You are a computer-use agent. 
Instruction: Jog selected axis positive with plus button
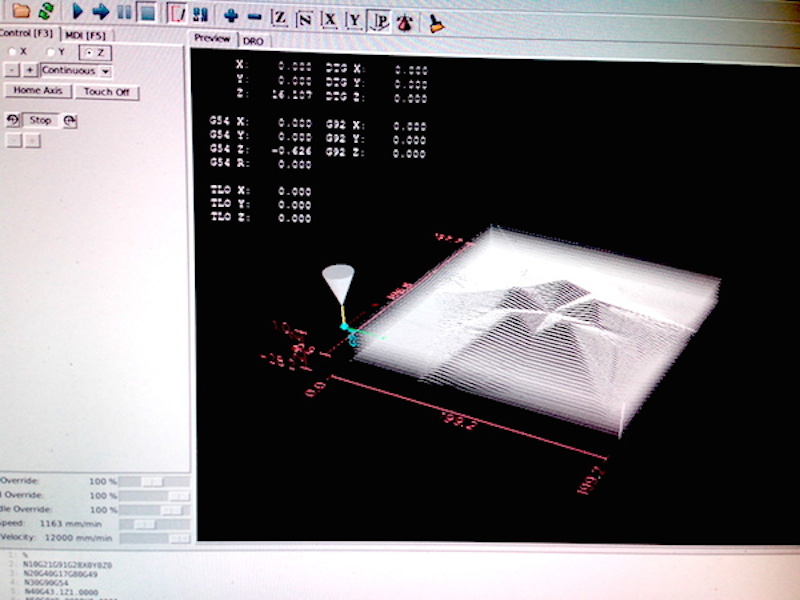pyautogui.click(x=30, y=70)
